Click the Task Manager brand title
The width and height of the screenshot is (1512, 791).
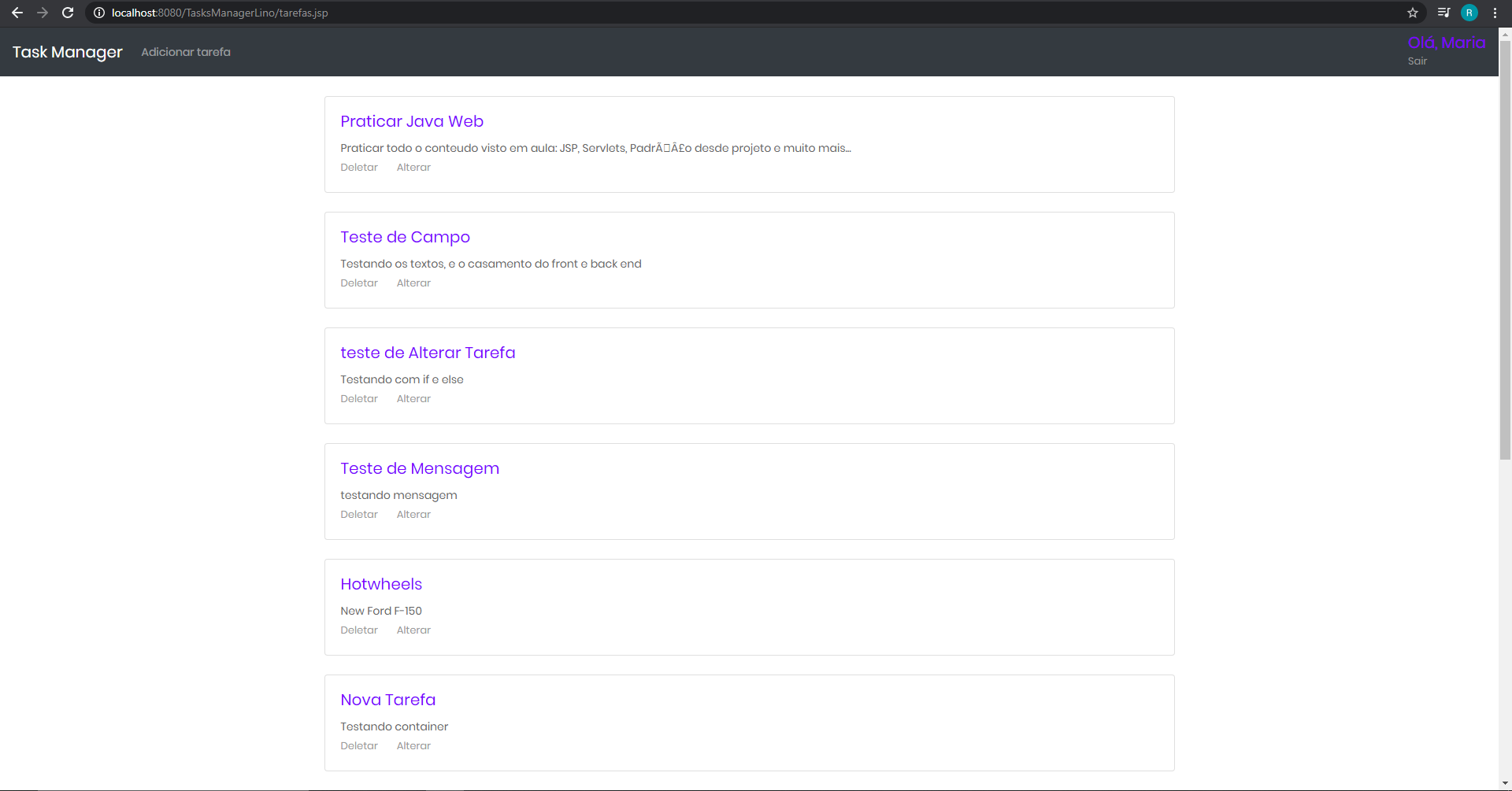(67, 52)
